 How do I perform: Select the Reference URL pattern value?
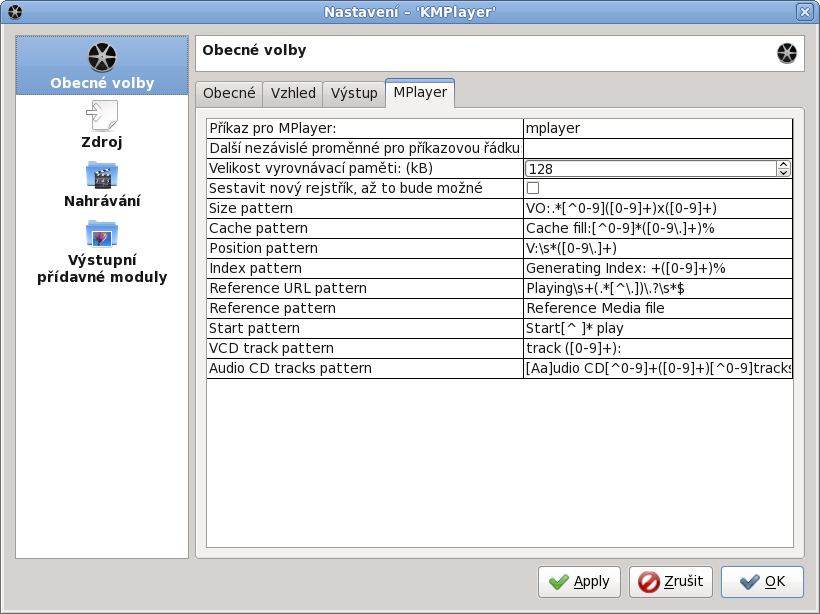(657, 288)
